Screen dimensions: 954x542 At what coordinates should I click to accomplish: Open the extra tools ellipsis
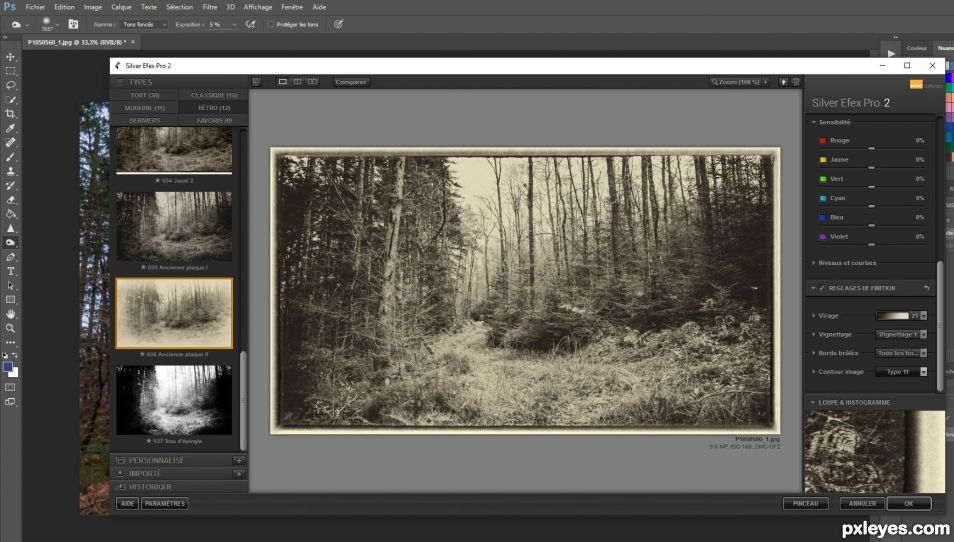[10, 342]
